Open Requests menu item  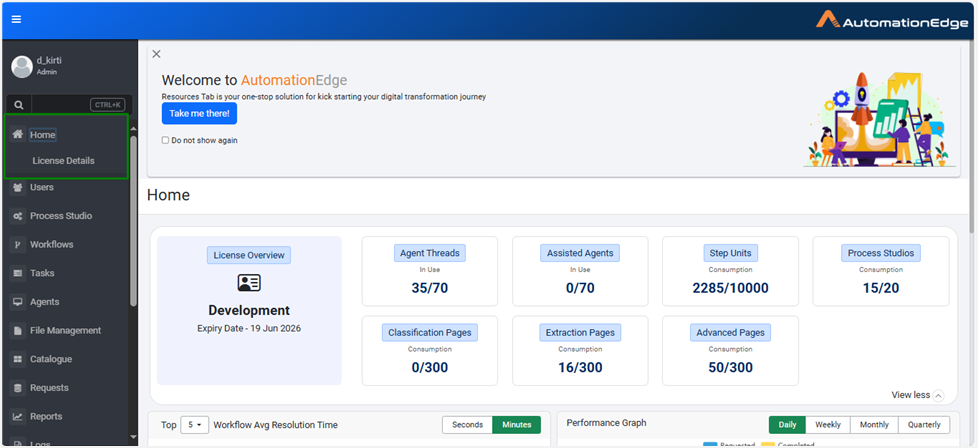[x=49, y=388]
